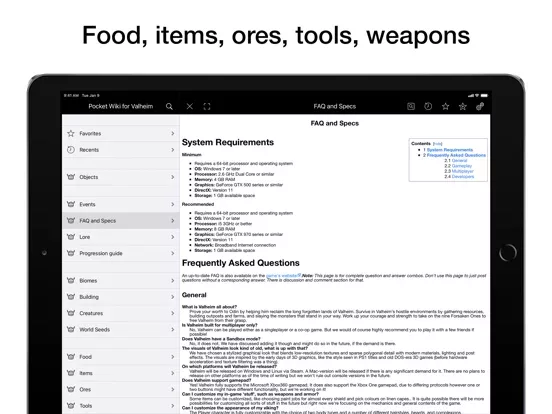
Task: Select Progression guide in sidebar
Action: pyautogui.click(x=121, y=253)
